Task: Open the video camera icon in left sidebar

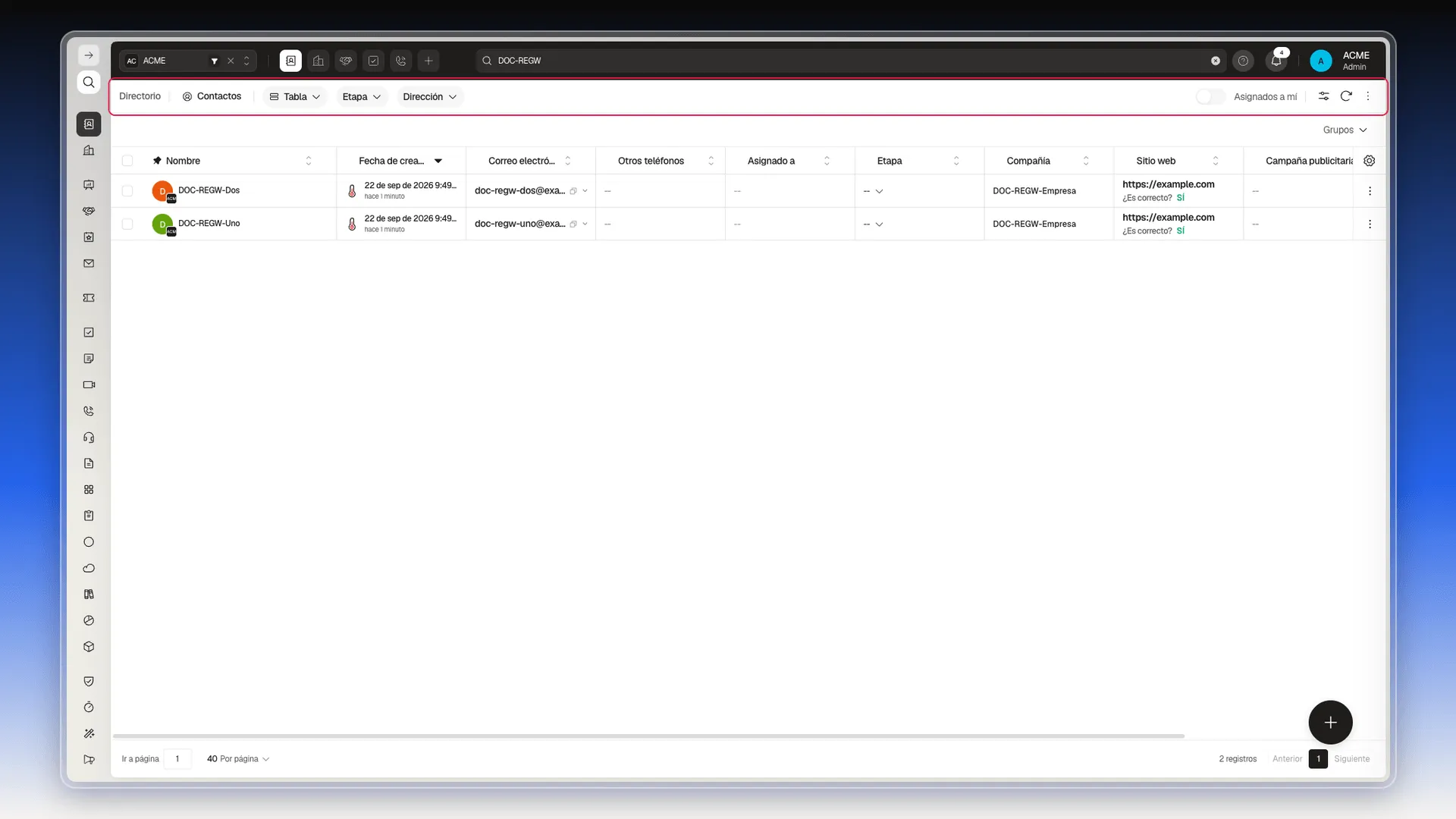Action: 89,384
